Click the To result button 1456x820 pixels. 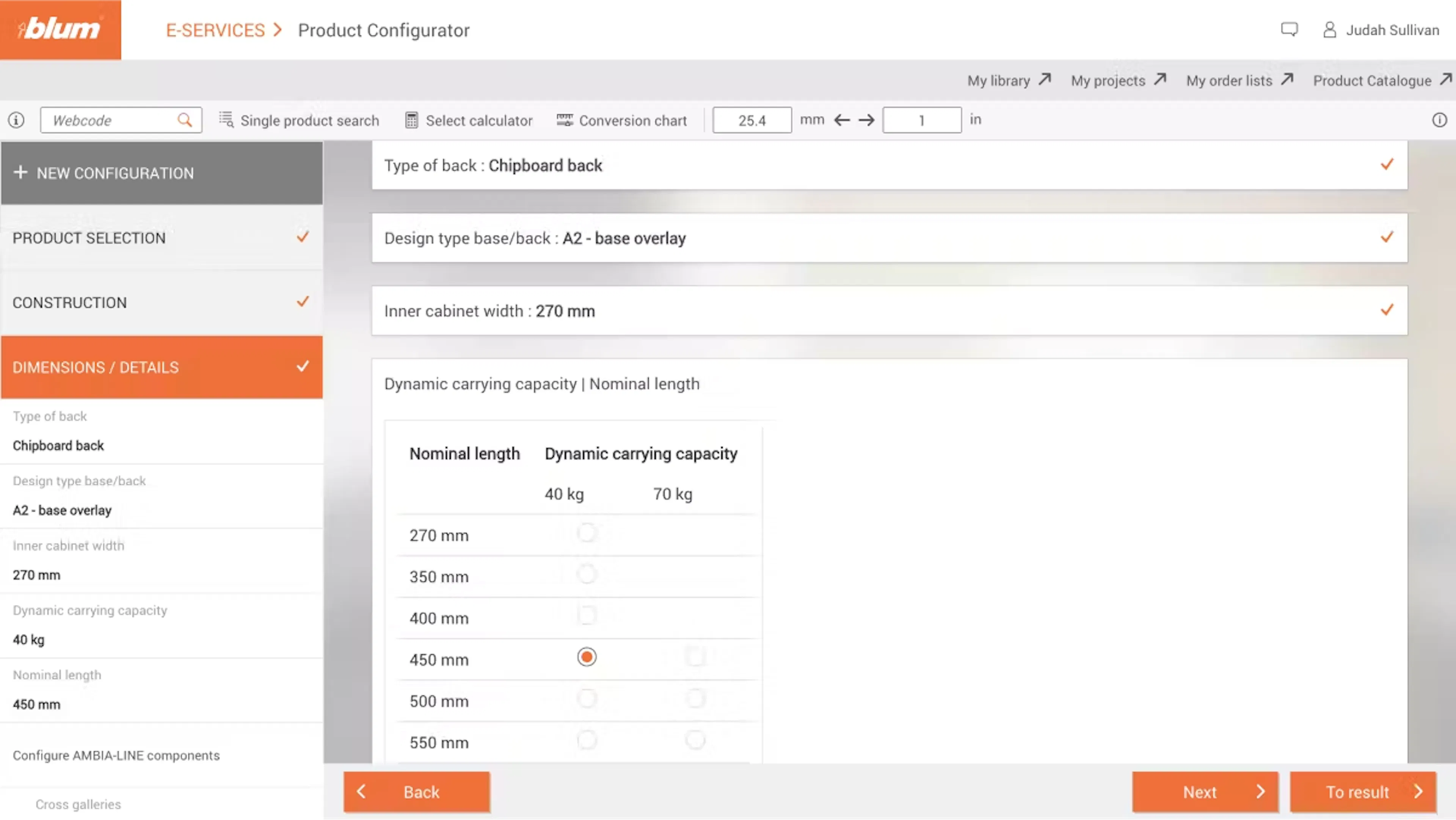tap(1363, 792)
